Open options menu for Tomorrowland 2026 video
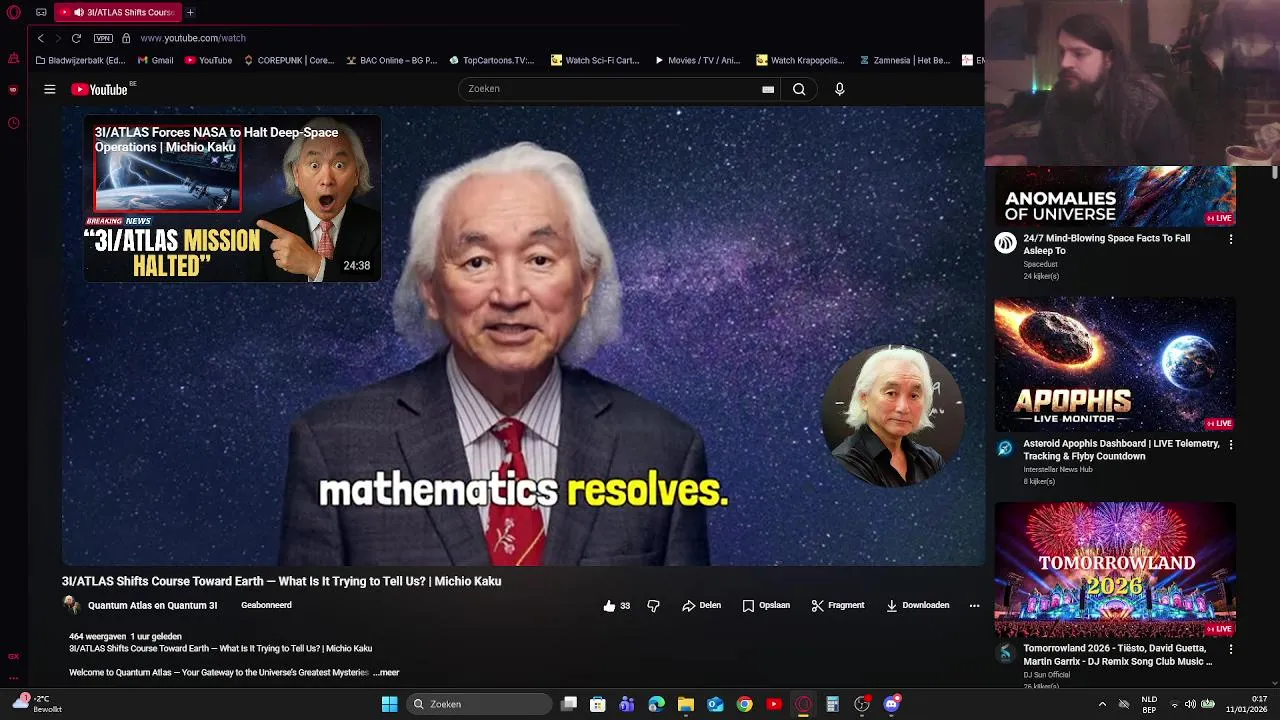The height and width of the screenshot is (720, 1280). pos(1231,649)
